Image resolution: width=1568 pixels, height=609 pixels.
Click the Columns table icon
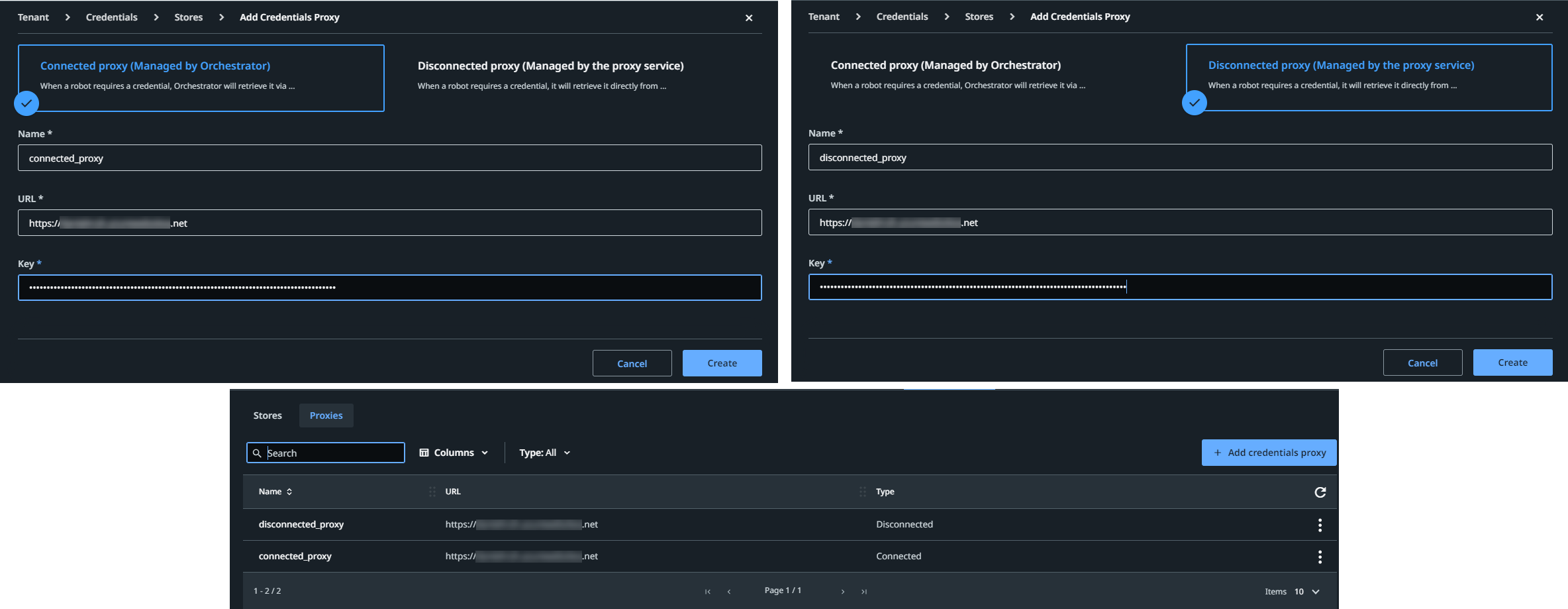424,452
